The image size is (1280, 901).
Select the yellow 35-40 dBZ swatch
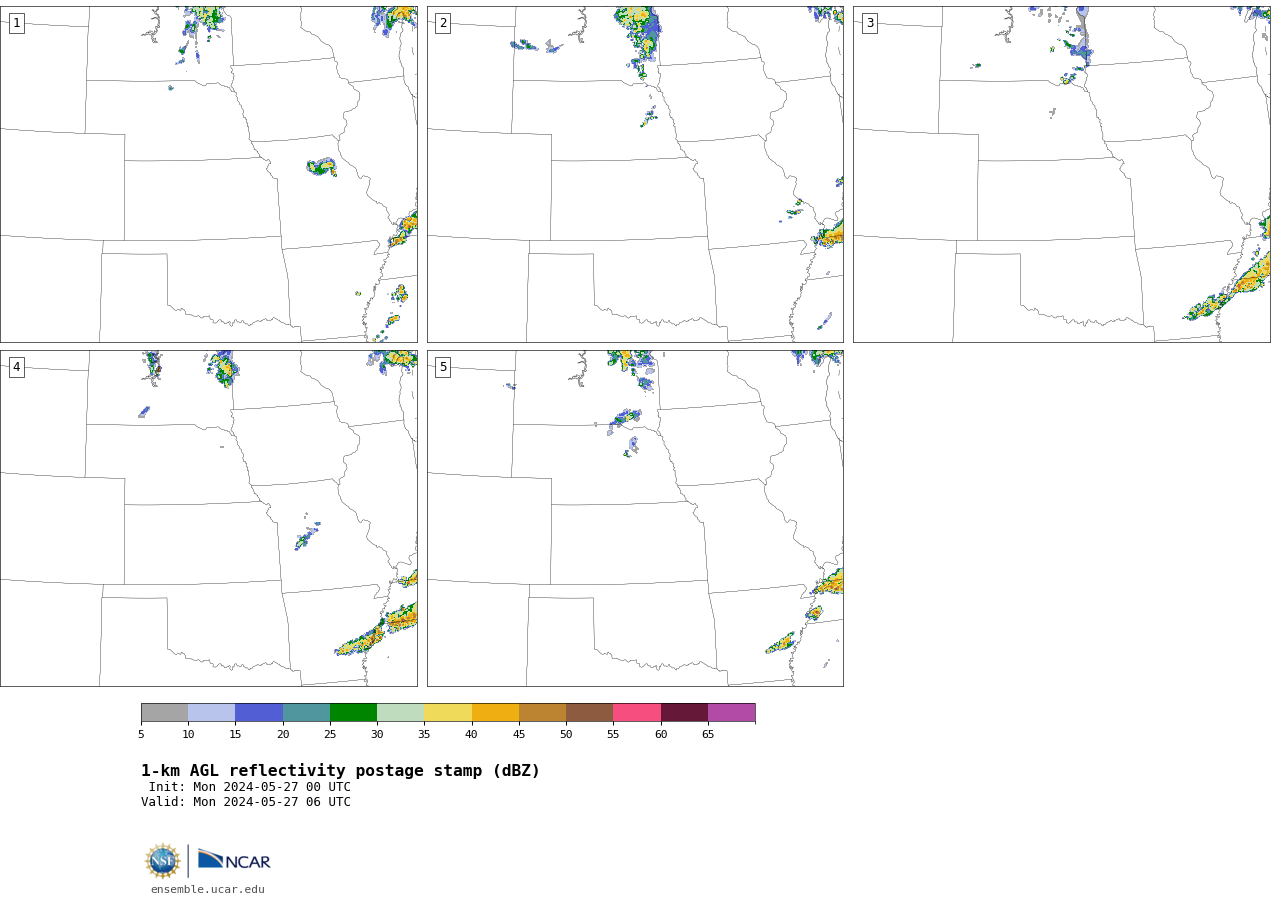[448, 713]
